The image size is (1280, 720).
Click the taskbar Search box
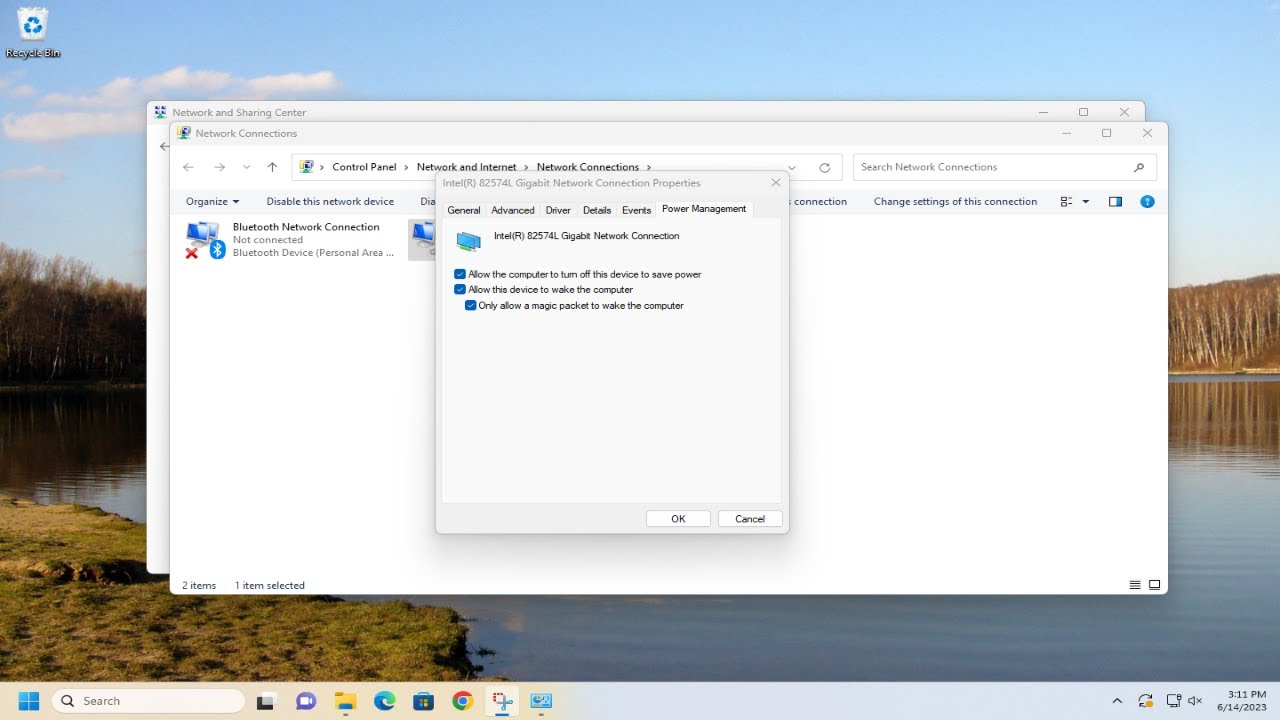pyautogui.click(x=148, y=701)
